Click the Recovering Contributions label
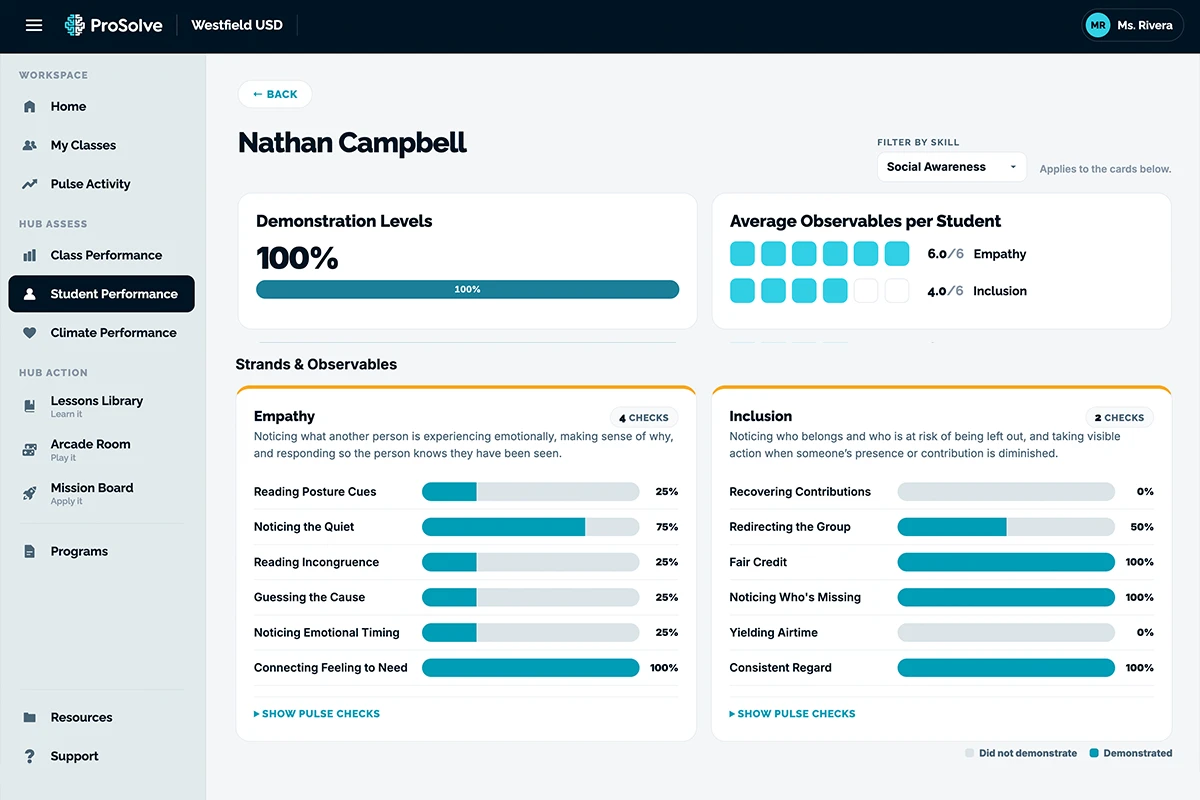Screen dimensions: 1200x800 (800, 492)
